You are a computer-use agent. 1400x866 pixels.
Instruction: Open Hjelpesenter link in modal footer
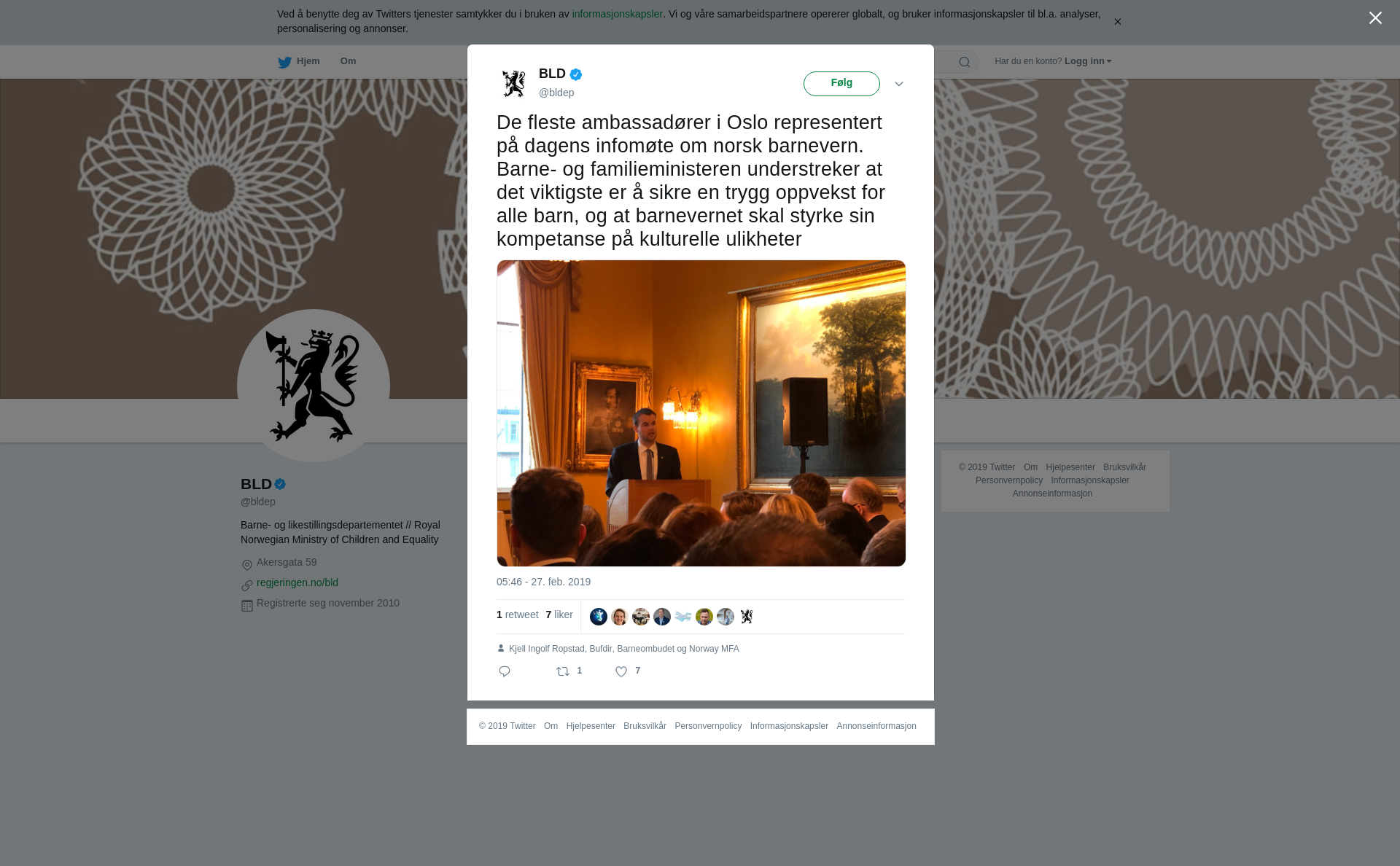[591, 726]
